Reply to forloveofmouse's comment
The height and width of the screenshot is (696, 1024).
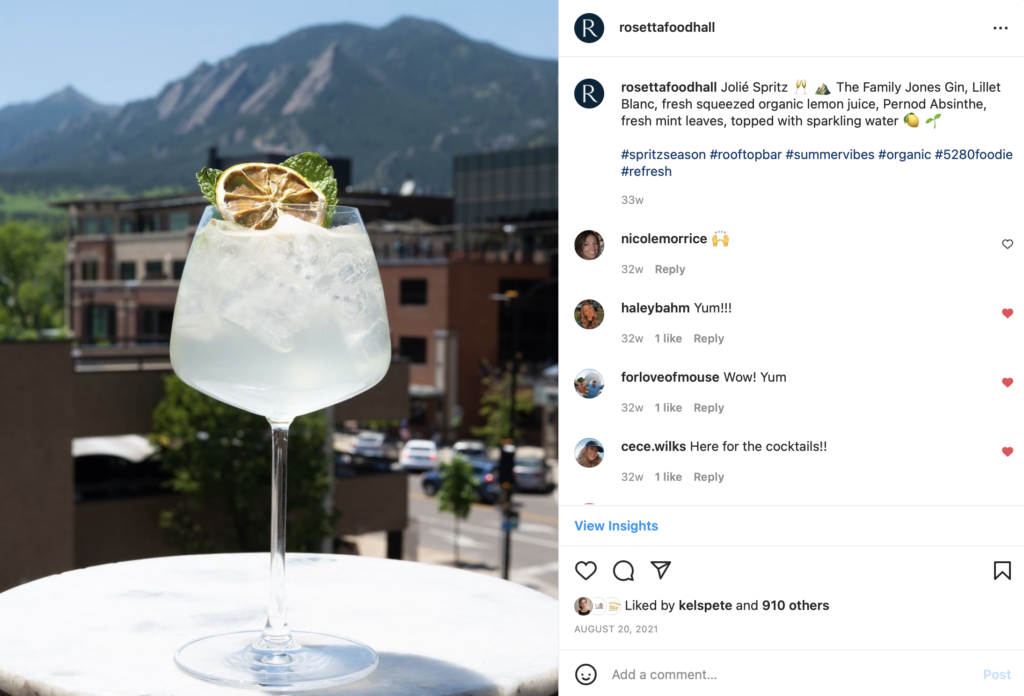click(709, 407)
